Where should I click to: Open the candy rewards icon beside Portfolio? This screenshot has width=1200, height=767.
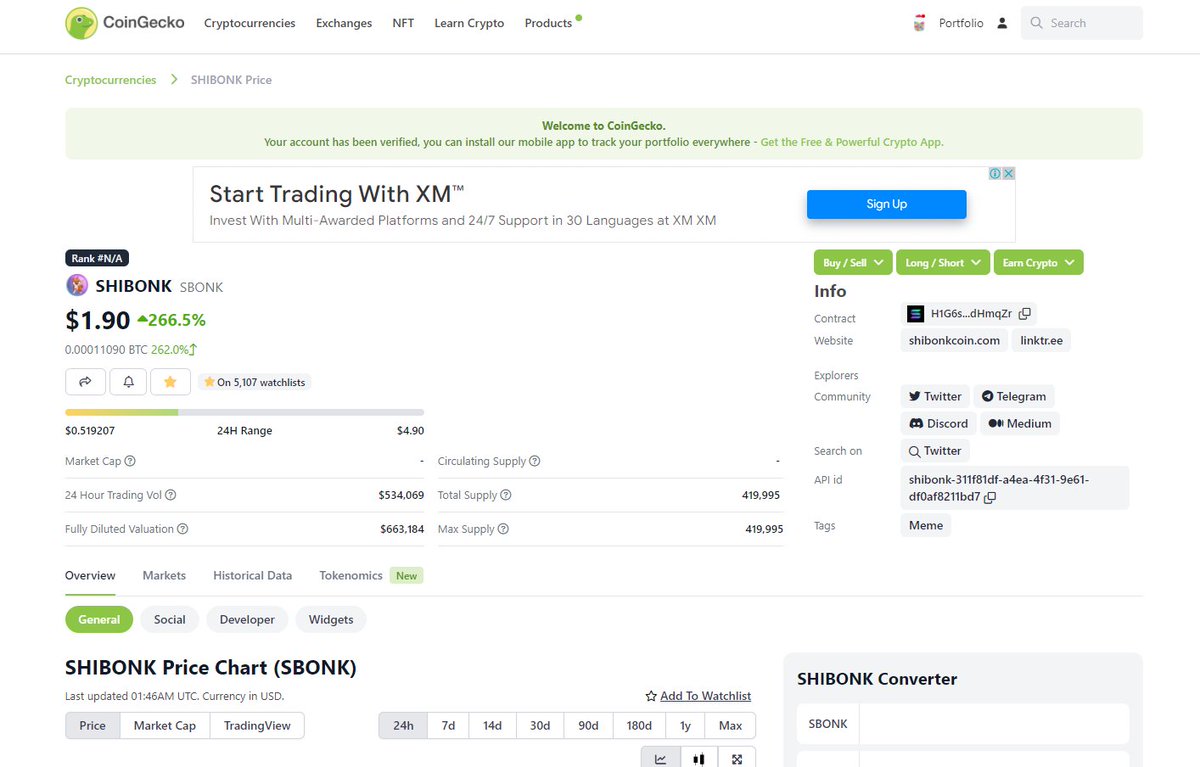(919, 23)
